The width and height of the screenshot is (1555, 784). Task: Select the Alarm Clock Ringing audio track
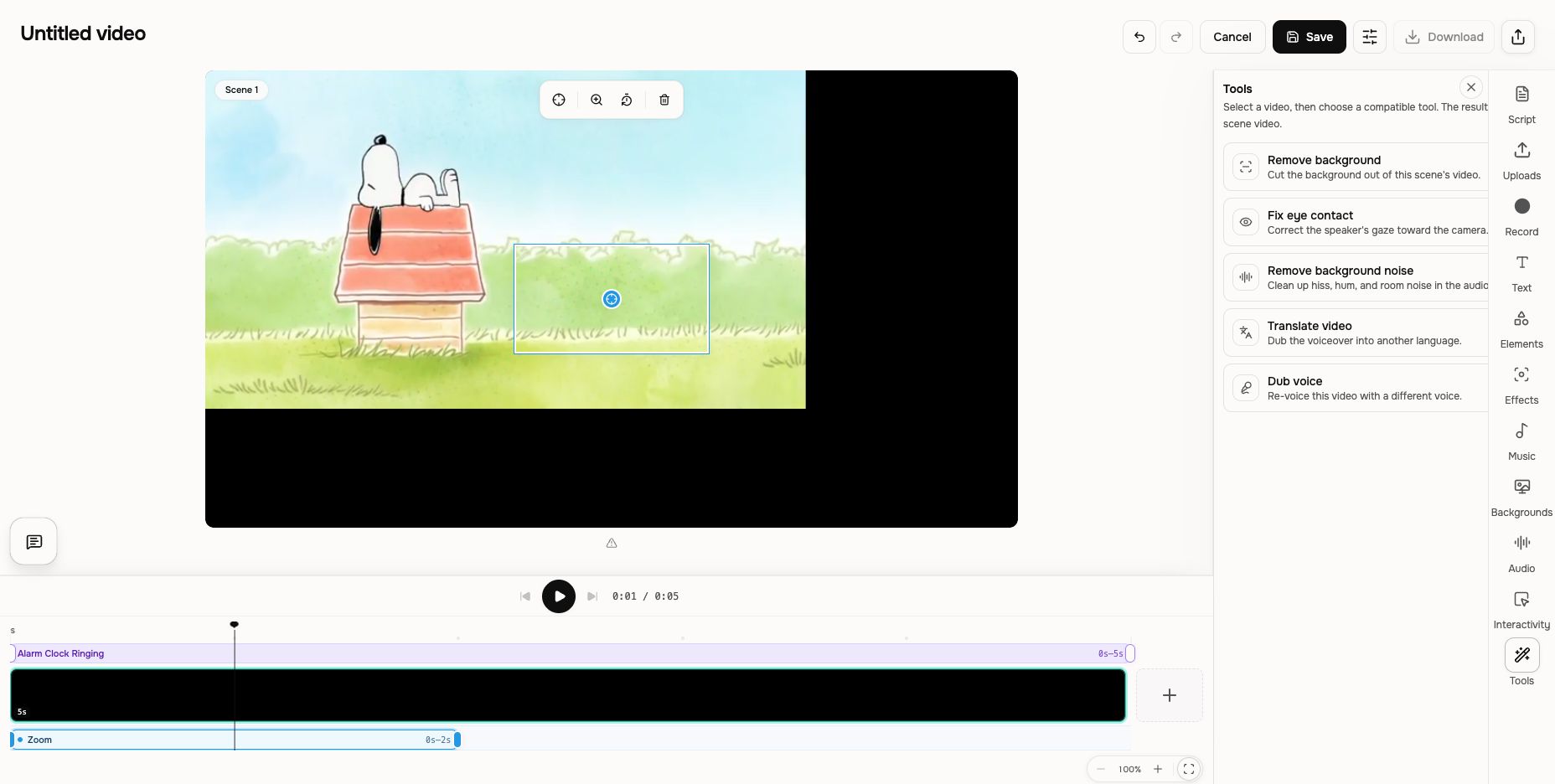tap(572, 653)
